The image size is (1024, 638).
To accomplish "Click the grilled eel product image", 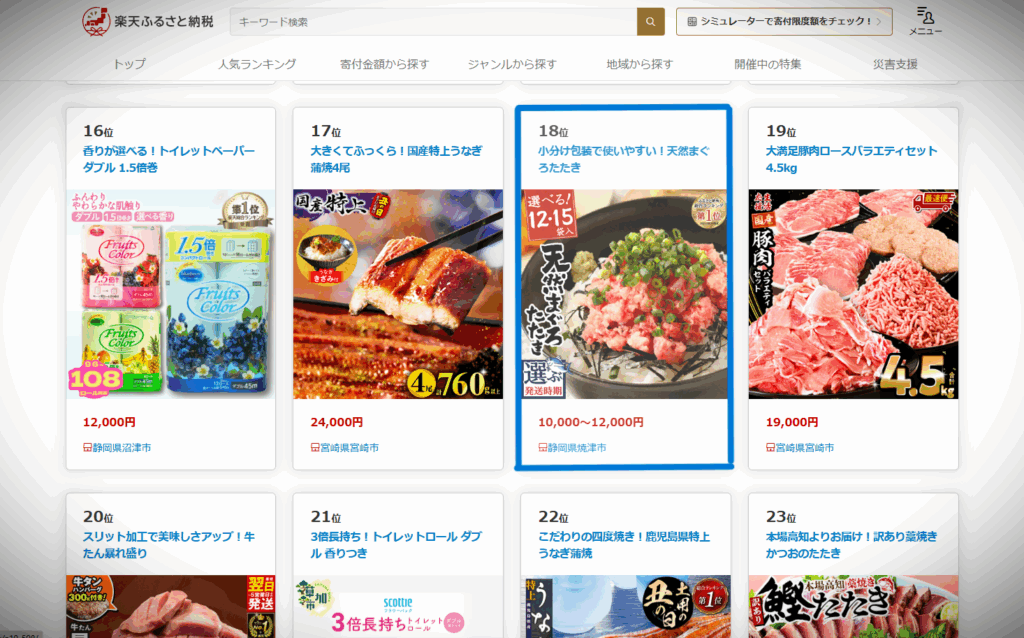I will 398,295.
